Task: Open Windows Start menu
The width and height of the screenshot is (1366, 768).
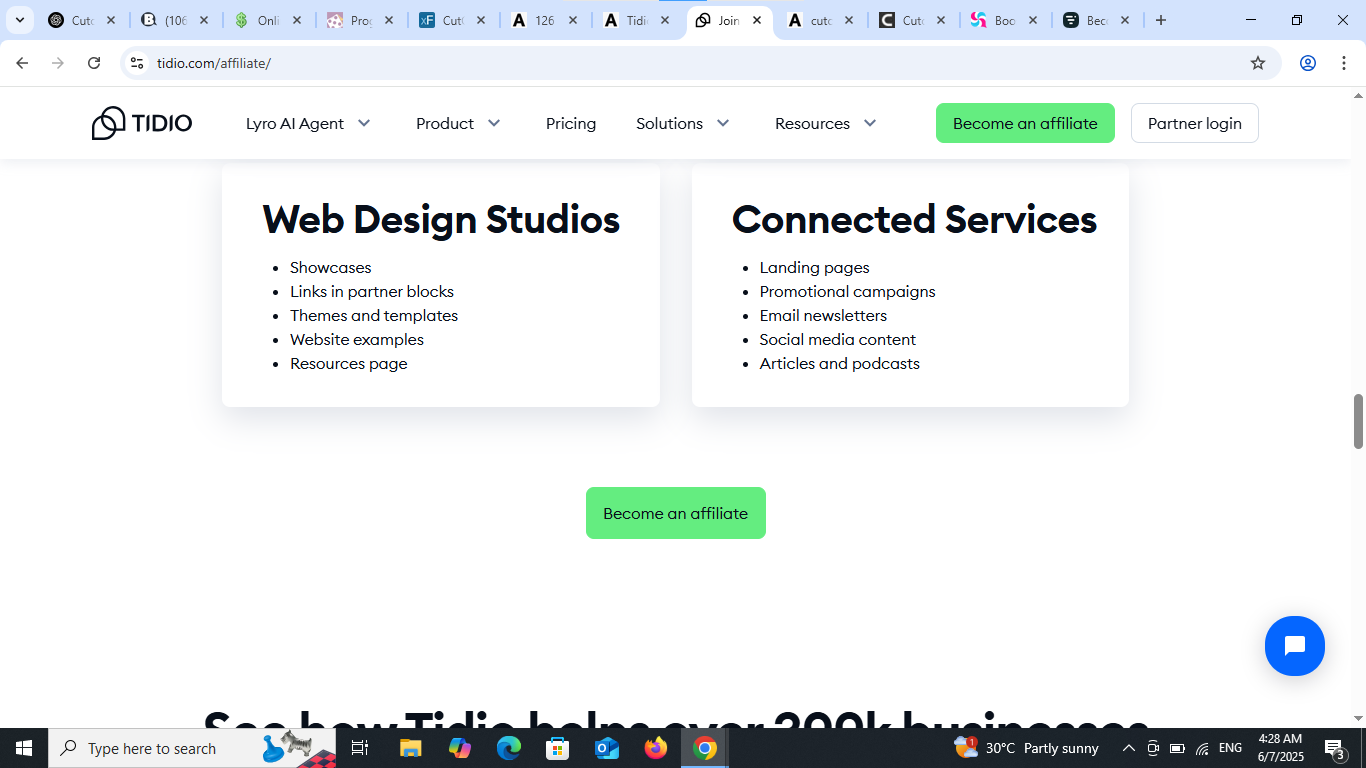Action: click(x=24, y=748)
